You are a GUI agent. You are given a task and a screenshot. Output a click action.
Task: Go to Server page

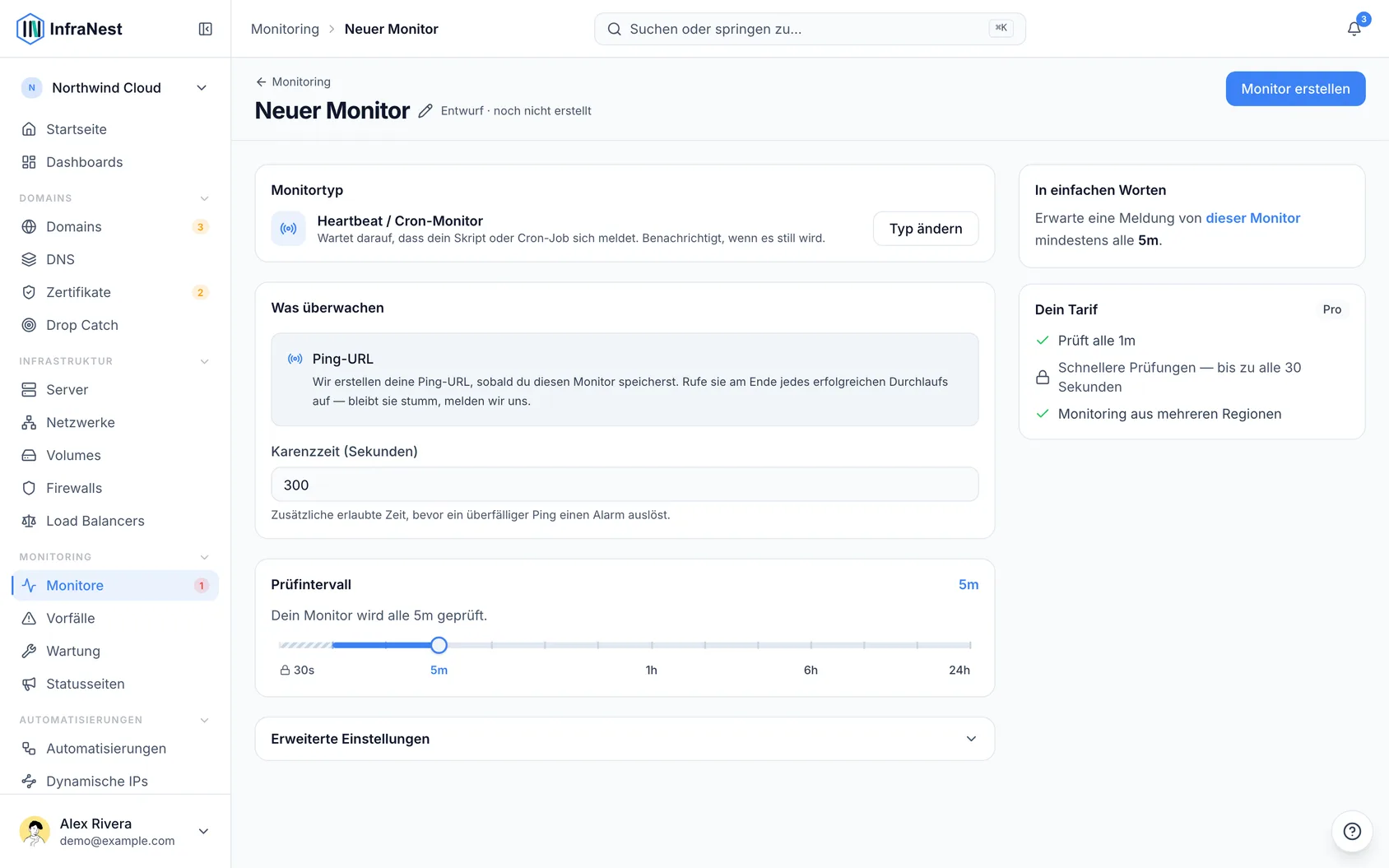(115, 389)
